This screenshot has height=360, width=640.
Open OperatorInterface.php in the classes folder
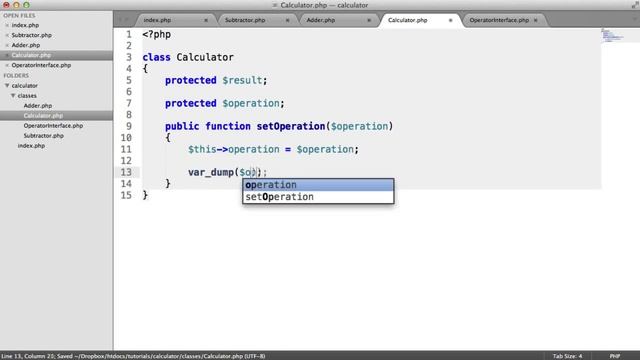point(53,126)
